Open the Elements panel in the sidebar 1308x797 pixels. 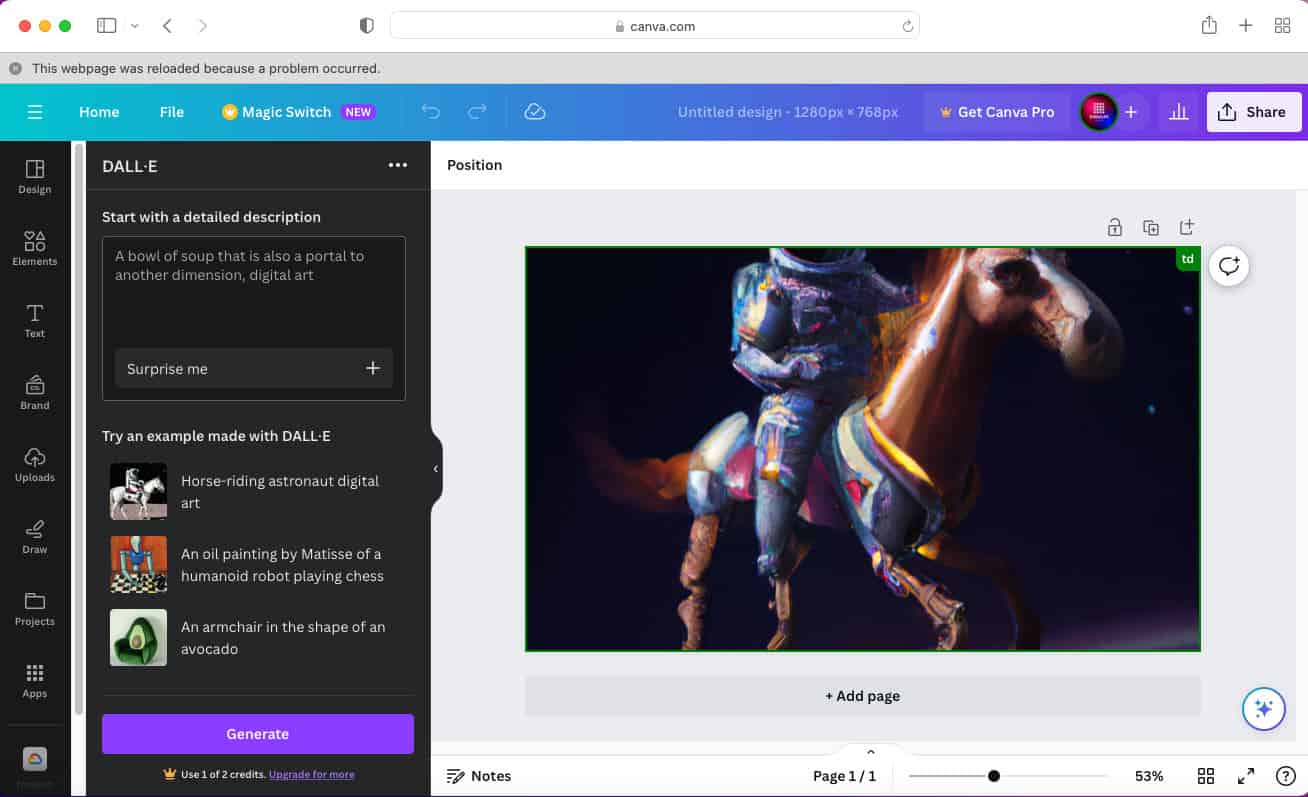pos(34,248)
